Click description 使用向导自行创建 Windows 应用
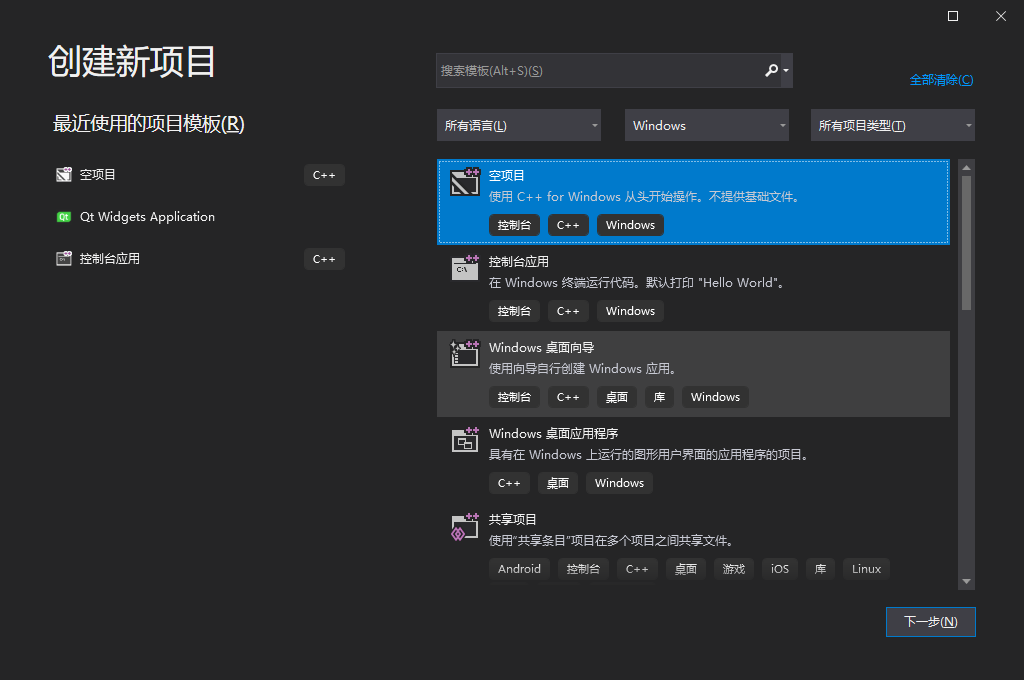This screenshot has height=680, width=1024. [582, 369]
